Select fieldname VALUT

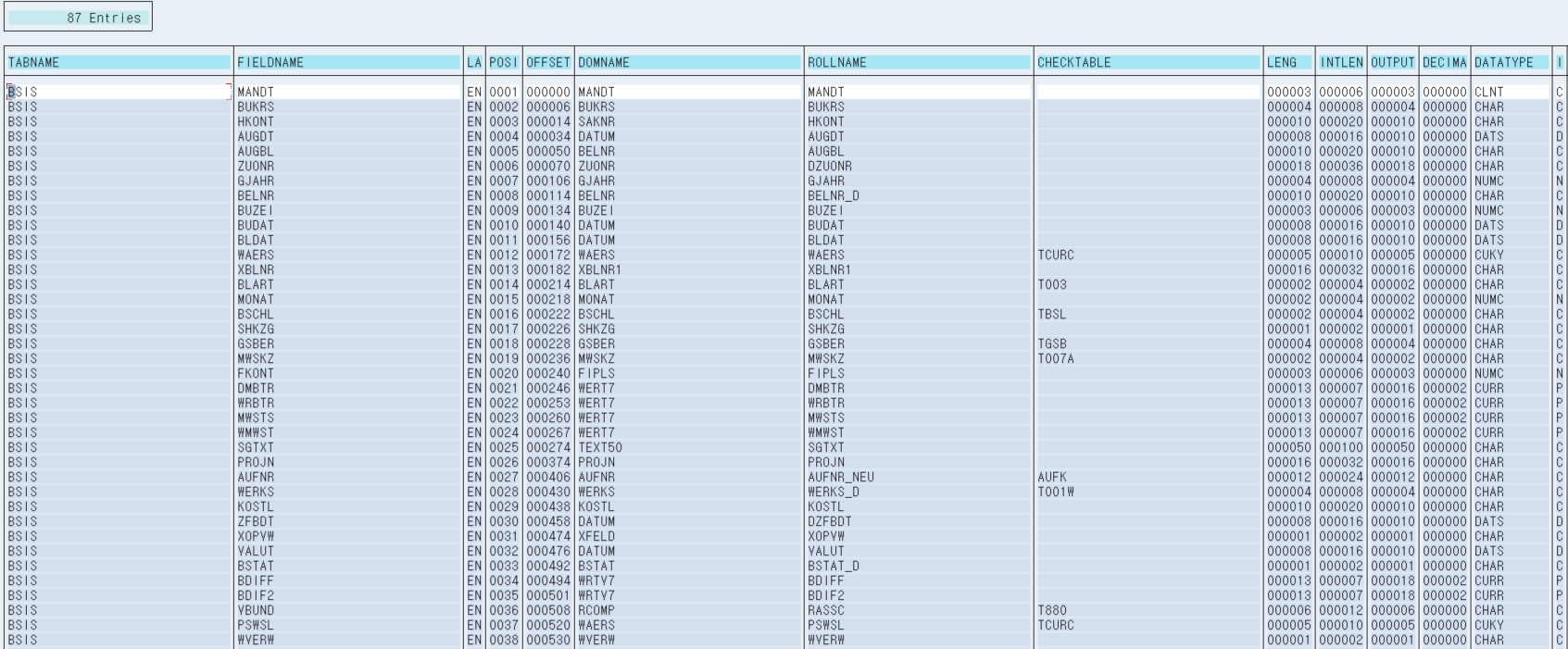[256, 551]
